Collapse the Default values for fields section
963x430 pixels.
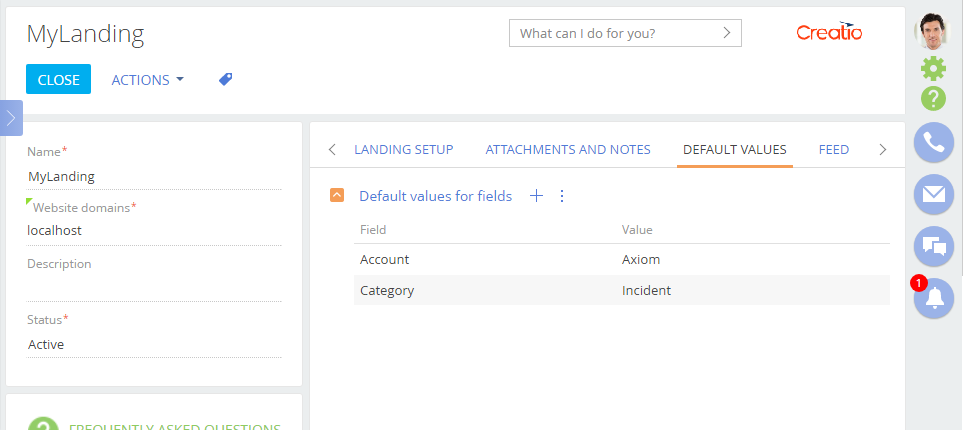pyautogui.click(x=337, y=195)
